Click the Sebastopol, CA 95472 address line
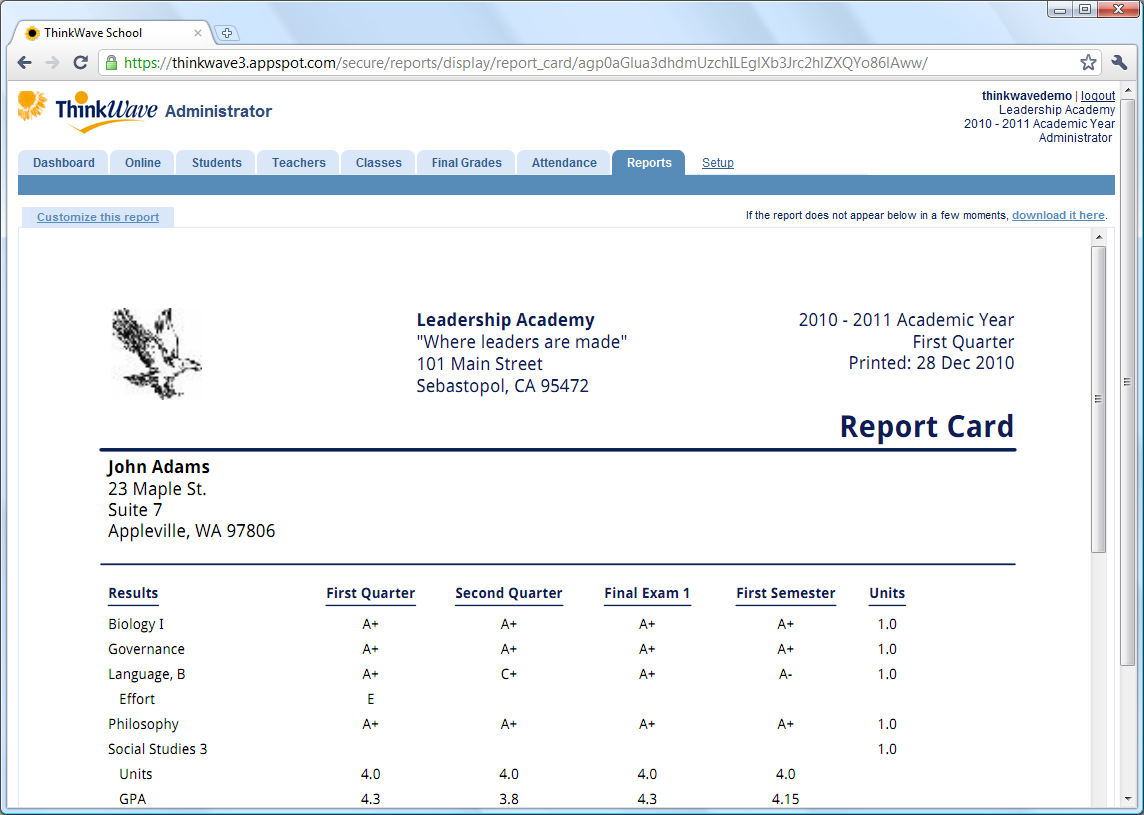Viewport: 1144px width, 815px height. (x=502, y=385)
